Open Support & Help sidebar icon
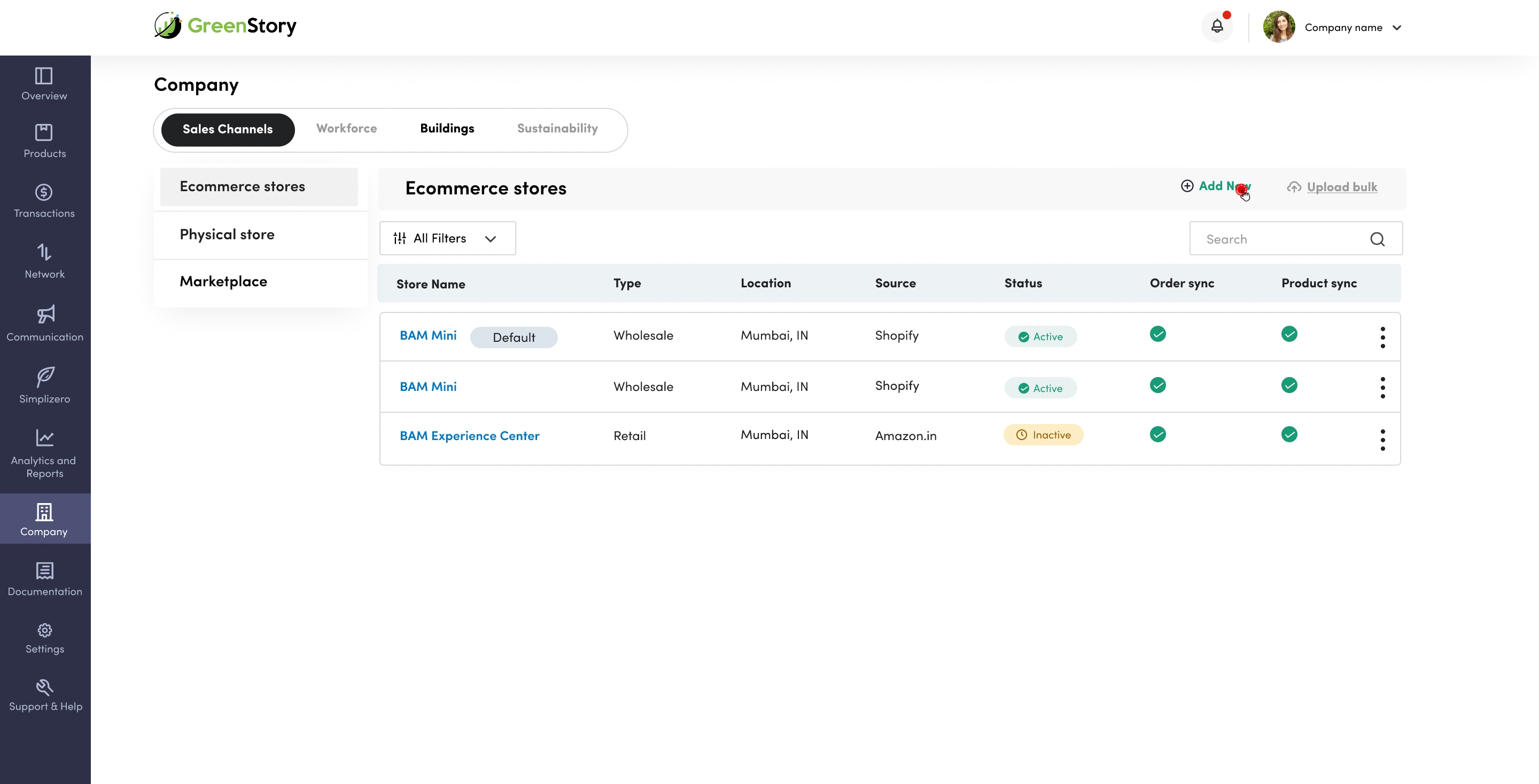 click(45, 687)
